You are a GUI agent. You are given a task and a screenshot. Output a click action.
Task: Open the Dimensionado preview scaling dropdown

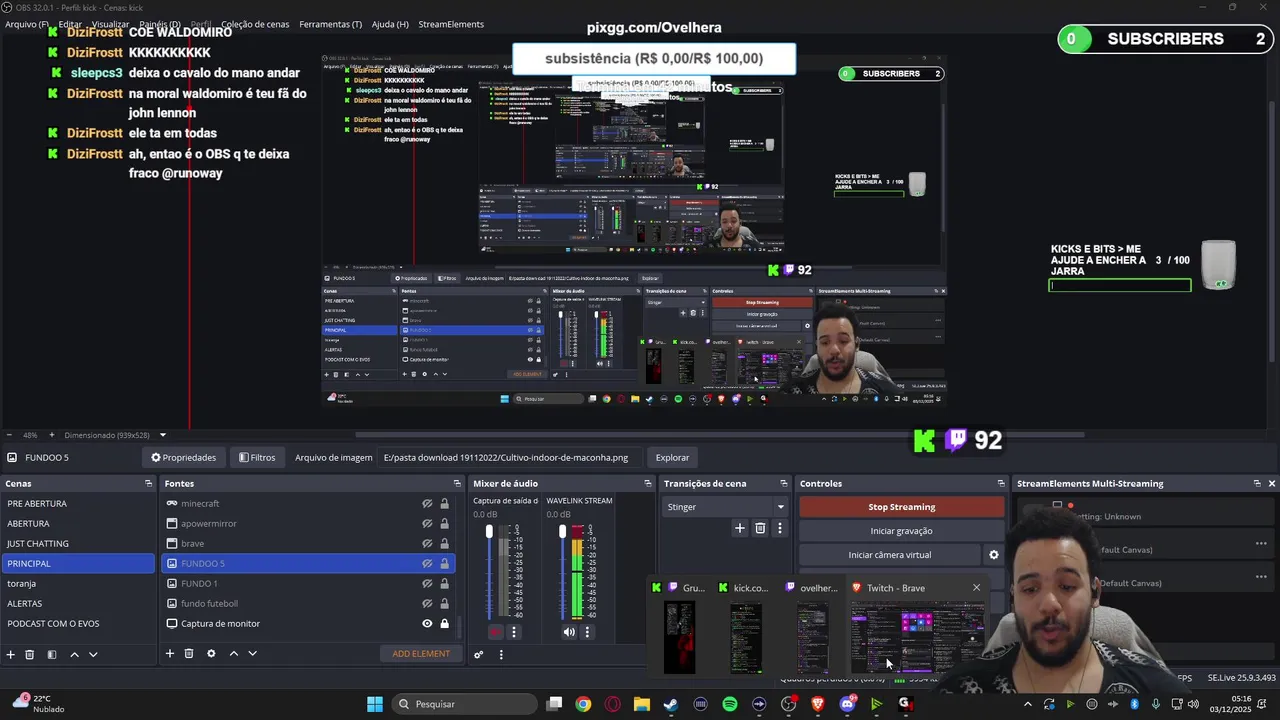point(114,435)
